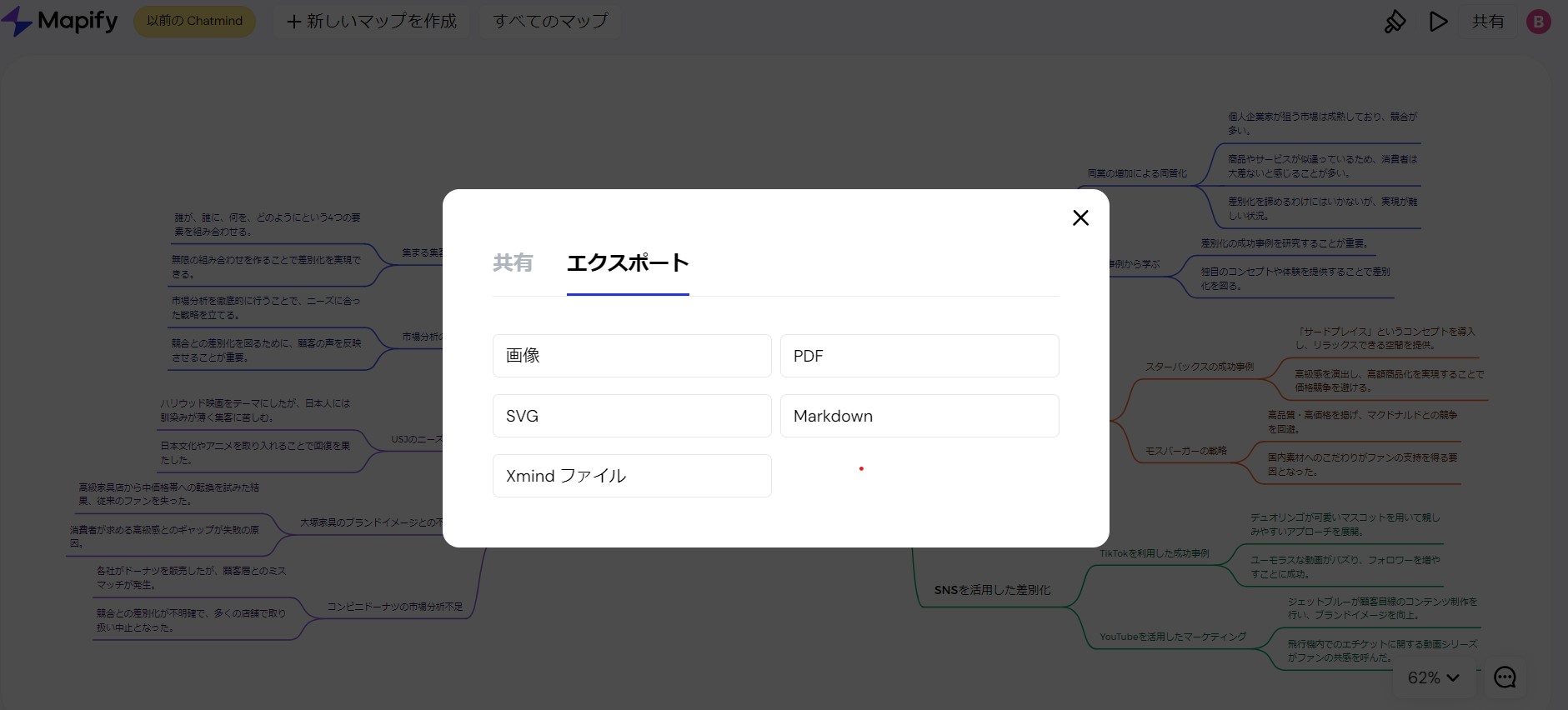The width and height of the screenshot is (1568, 710).
Task: Select node starting 商品やサービスが似通っている
Action: pyautogui.click(x=1322, y=166)
